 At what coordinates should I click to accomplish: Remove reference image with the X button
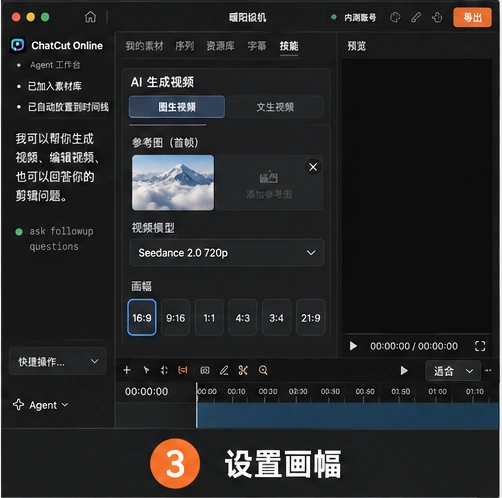tap(313, 167)
